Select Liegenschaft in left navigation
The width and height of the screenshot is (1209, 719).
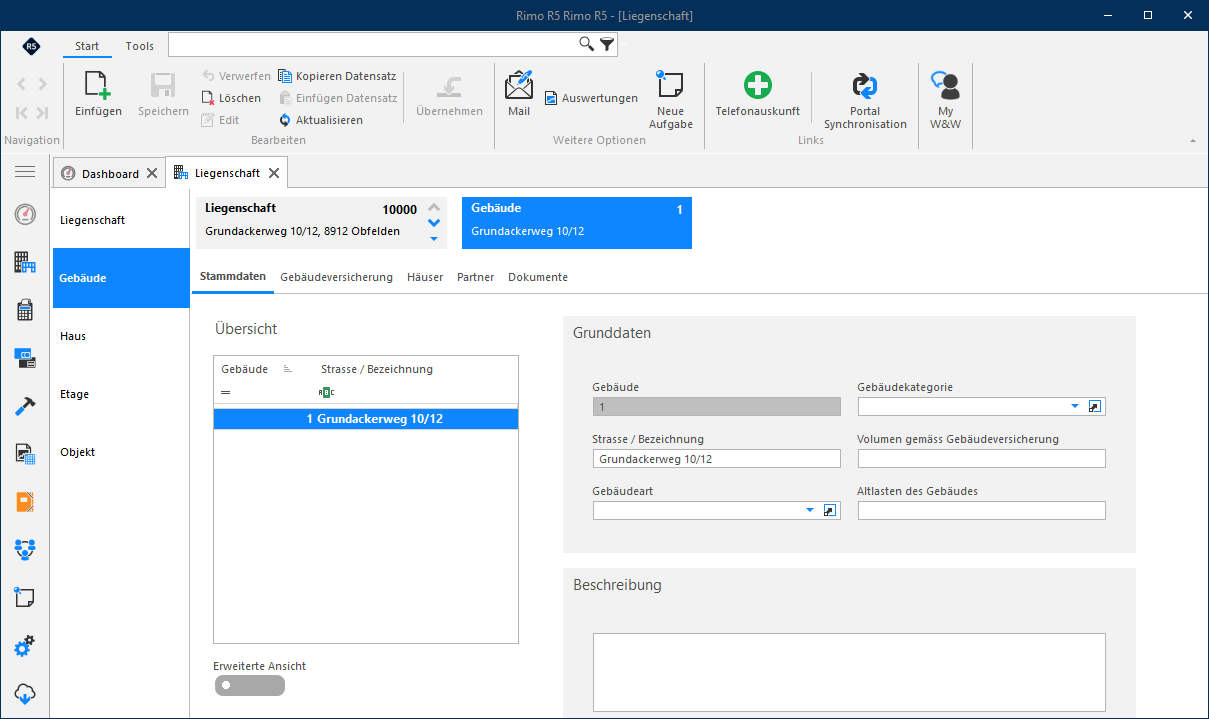(120, 219)
